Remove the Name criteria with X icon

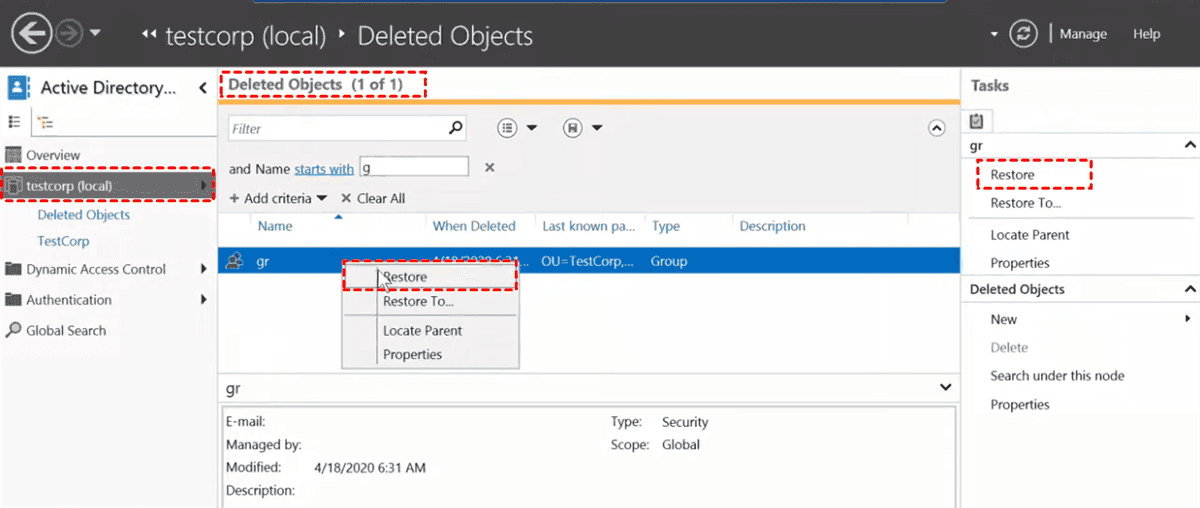click(x=490, y=168)
